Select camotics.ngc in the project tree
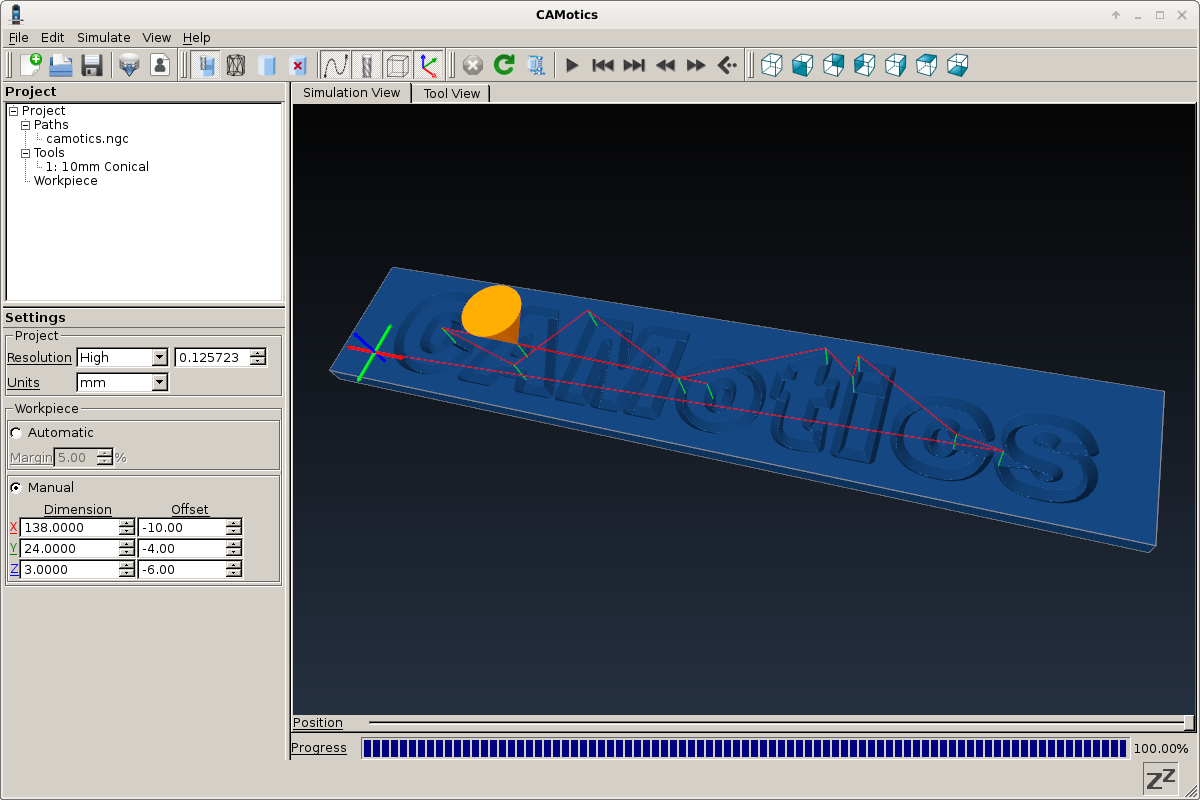1200x800 pixels. (x=87, y=139)
